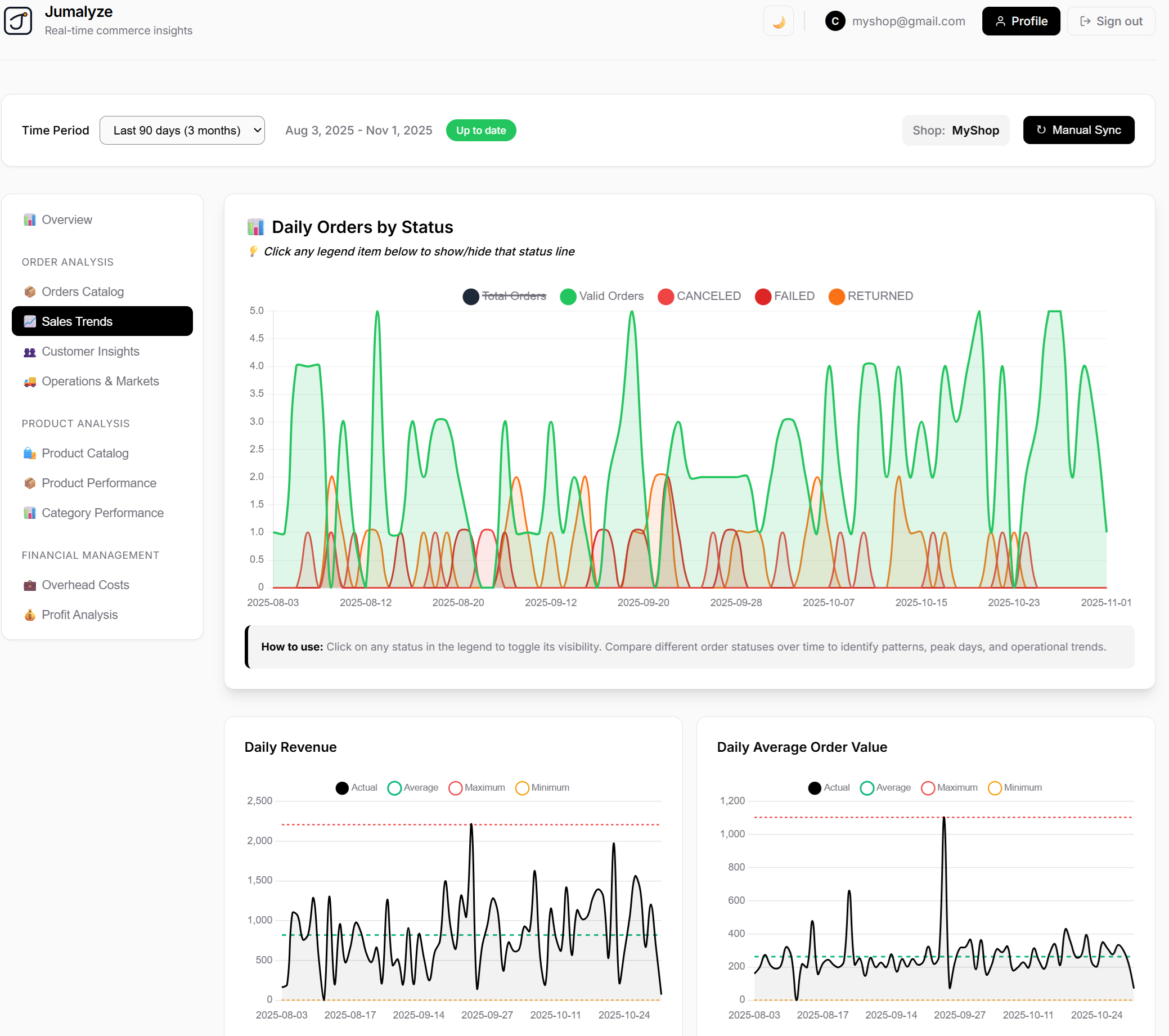Click the Product Catalog shopping bag icon
The image size is (1169, 1036).
29,453
